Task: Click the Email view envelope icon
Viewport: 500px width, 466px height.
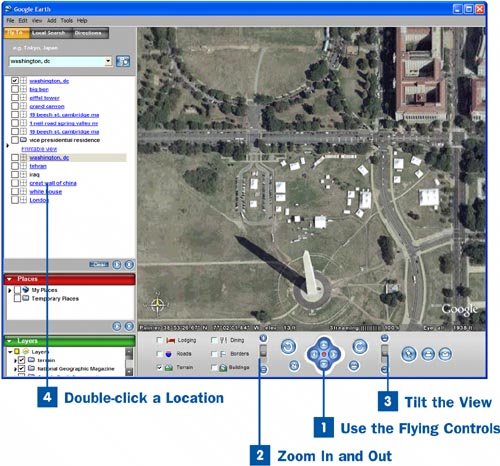Action: point(445,354)
